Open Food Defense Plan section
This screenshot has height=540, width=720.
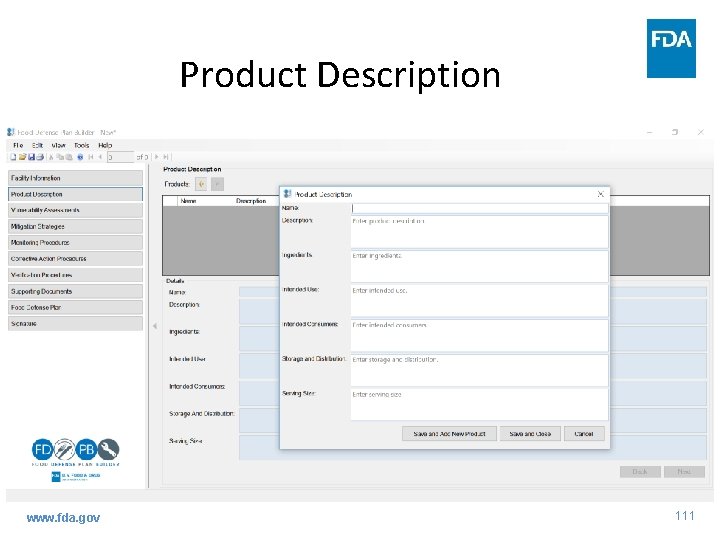coord(75,307)
